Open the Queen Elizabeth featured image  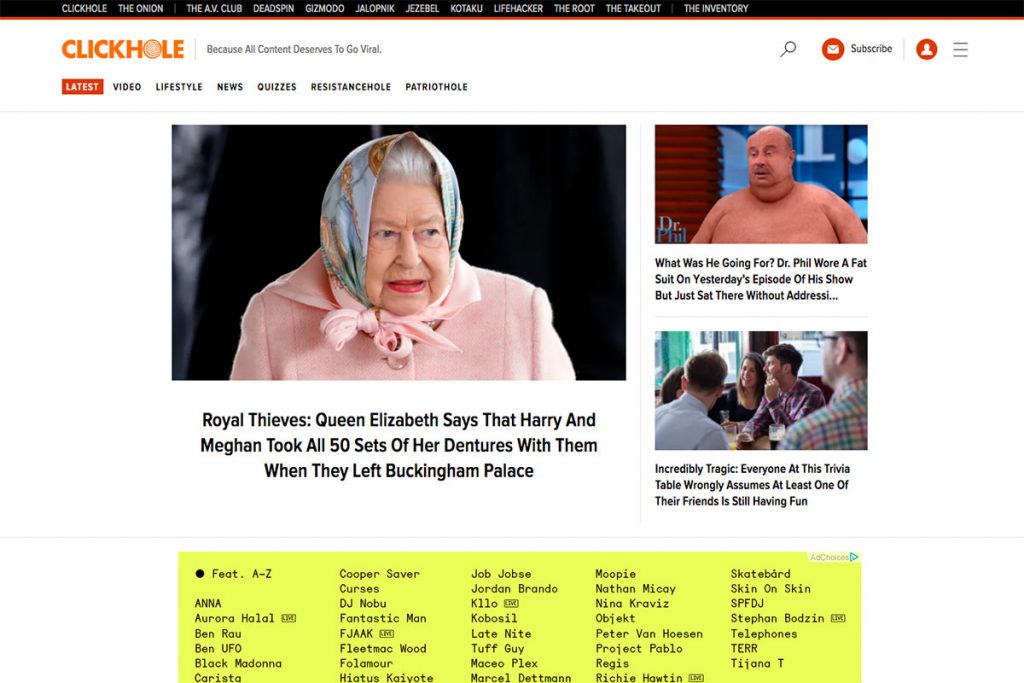[x=398, y=252]
